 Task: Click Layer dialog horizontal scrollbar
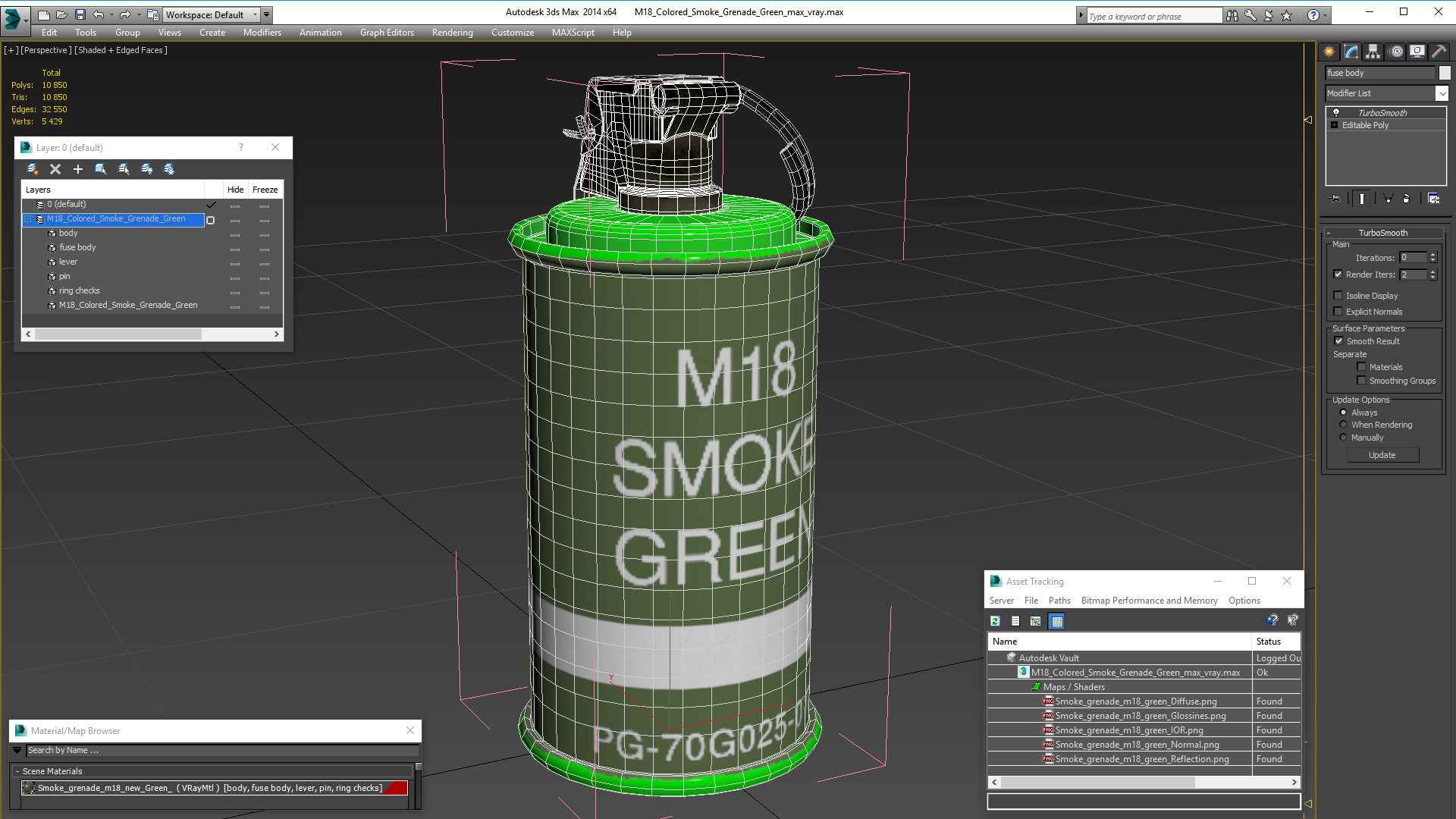click(x=152, y=334)
